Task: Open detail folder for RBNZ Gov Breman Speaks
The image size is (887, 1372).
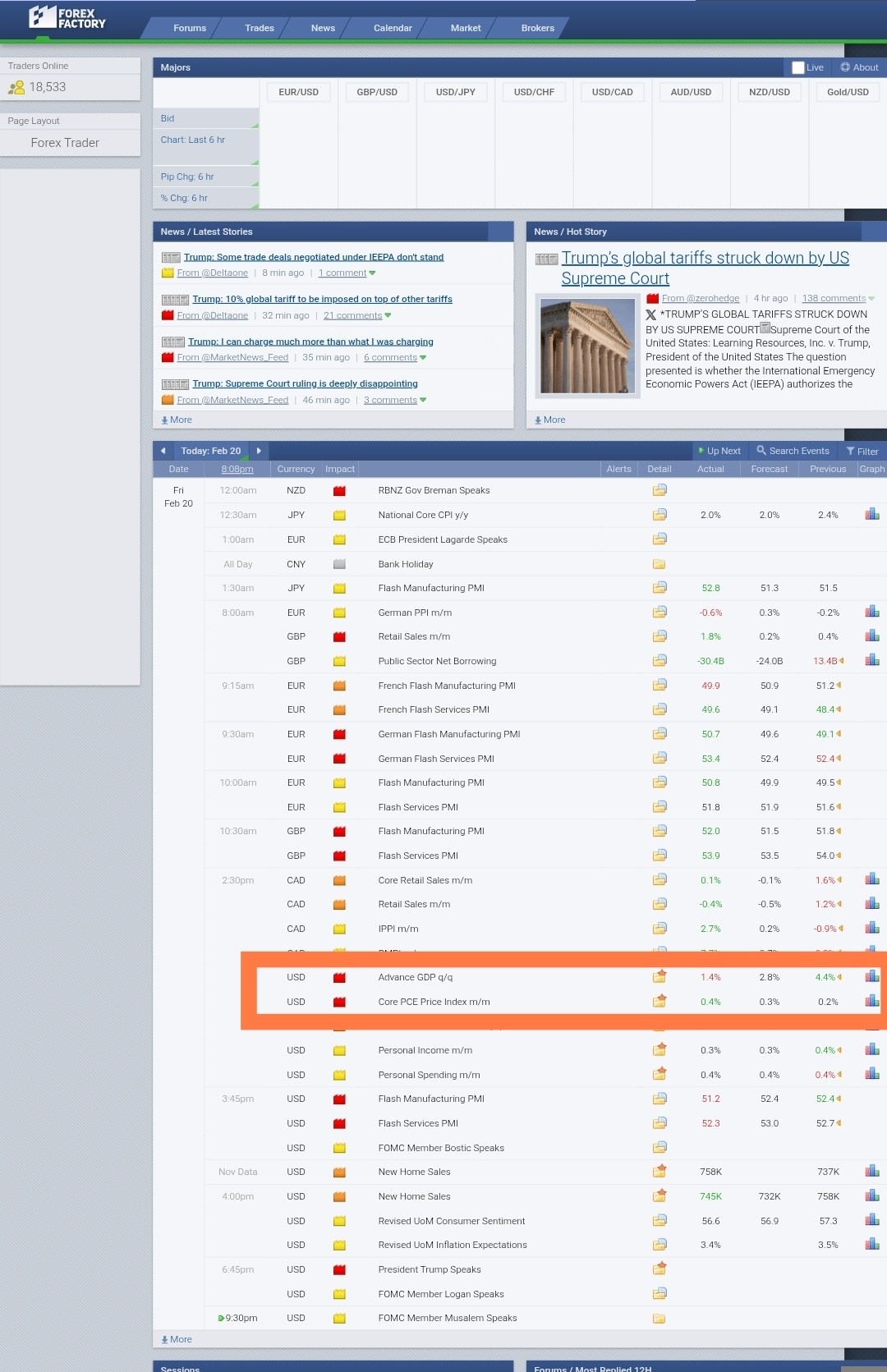Action: click(660, 490)
